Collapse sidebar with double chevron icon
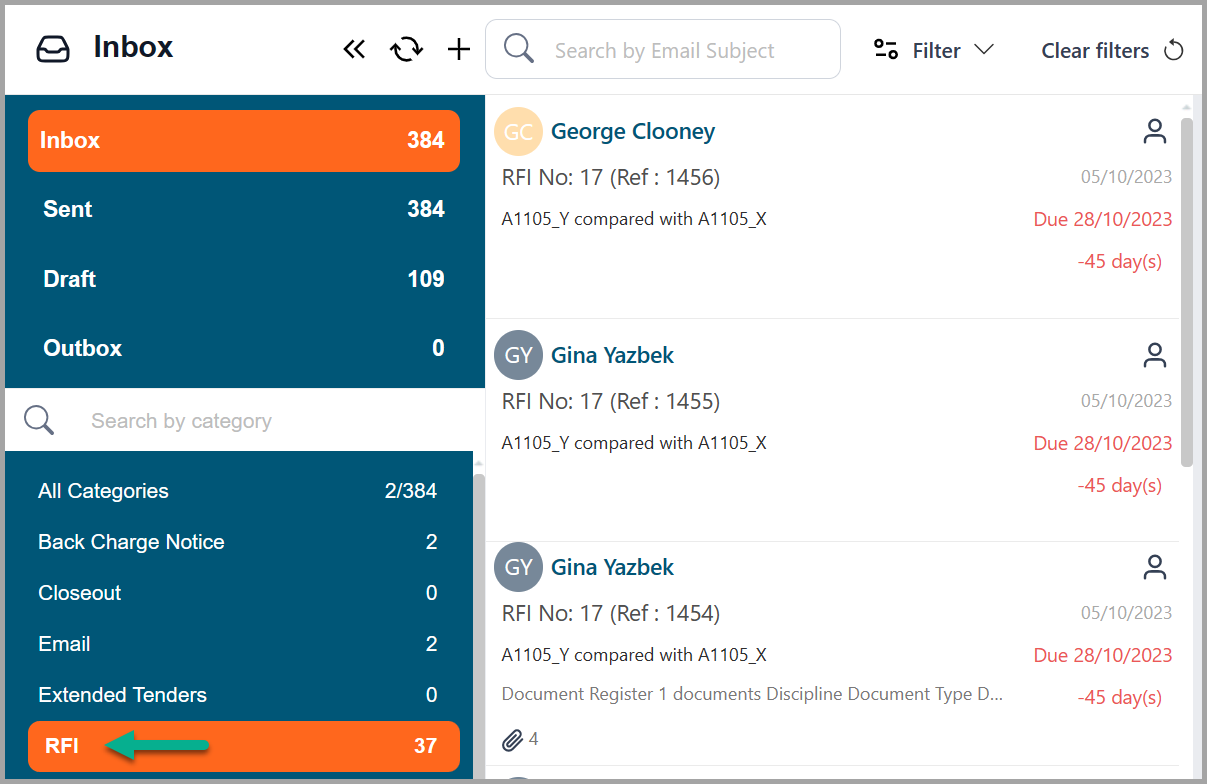The image size is (1207, 784). [x=354, y=49]
